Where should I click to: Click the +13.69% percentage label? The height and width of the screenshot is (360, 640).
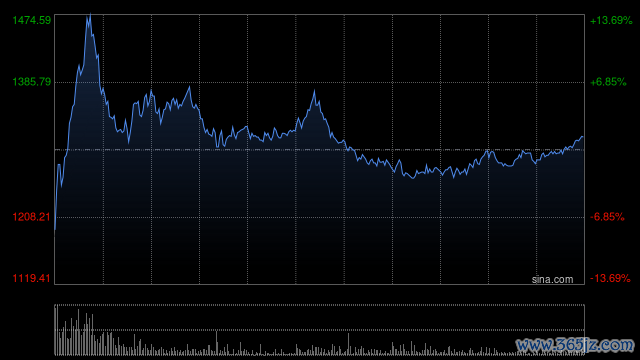611,20
